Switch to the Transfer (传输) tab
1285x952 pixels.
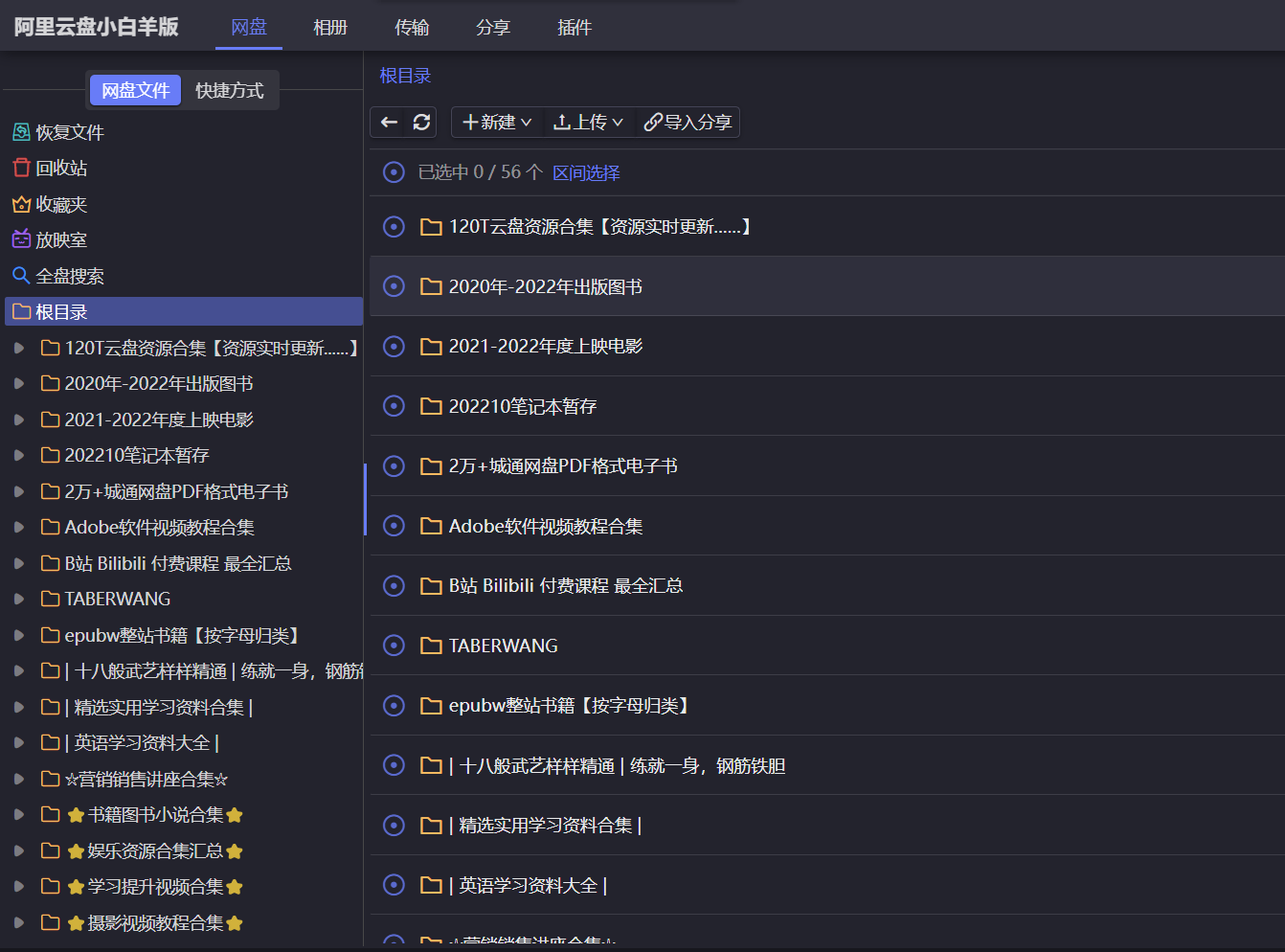[x=412, y=28]
